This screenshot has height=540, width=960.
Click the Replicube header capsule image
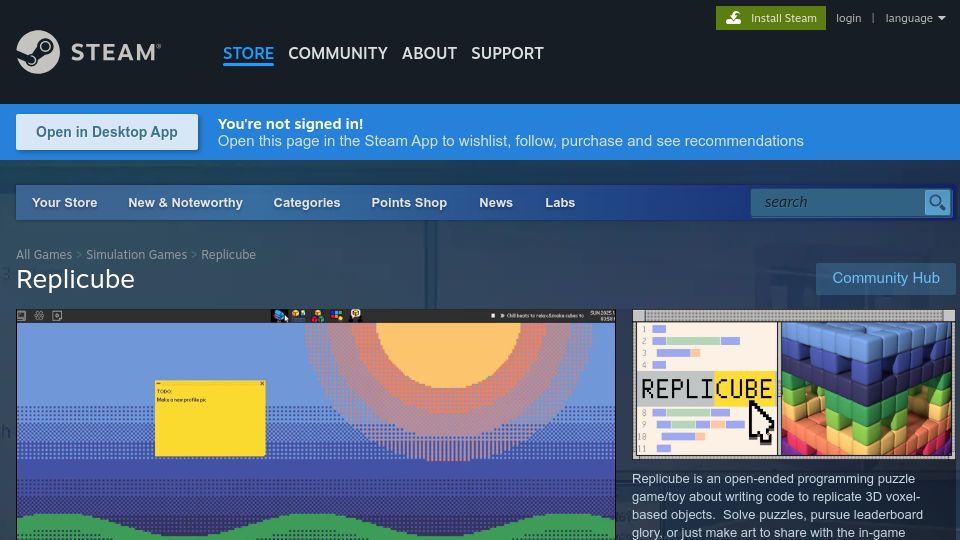pos(793,384)
